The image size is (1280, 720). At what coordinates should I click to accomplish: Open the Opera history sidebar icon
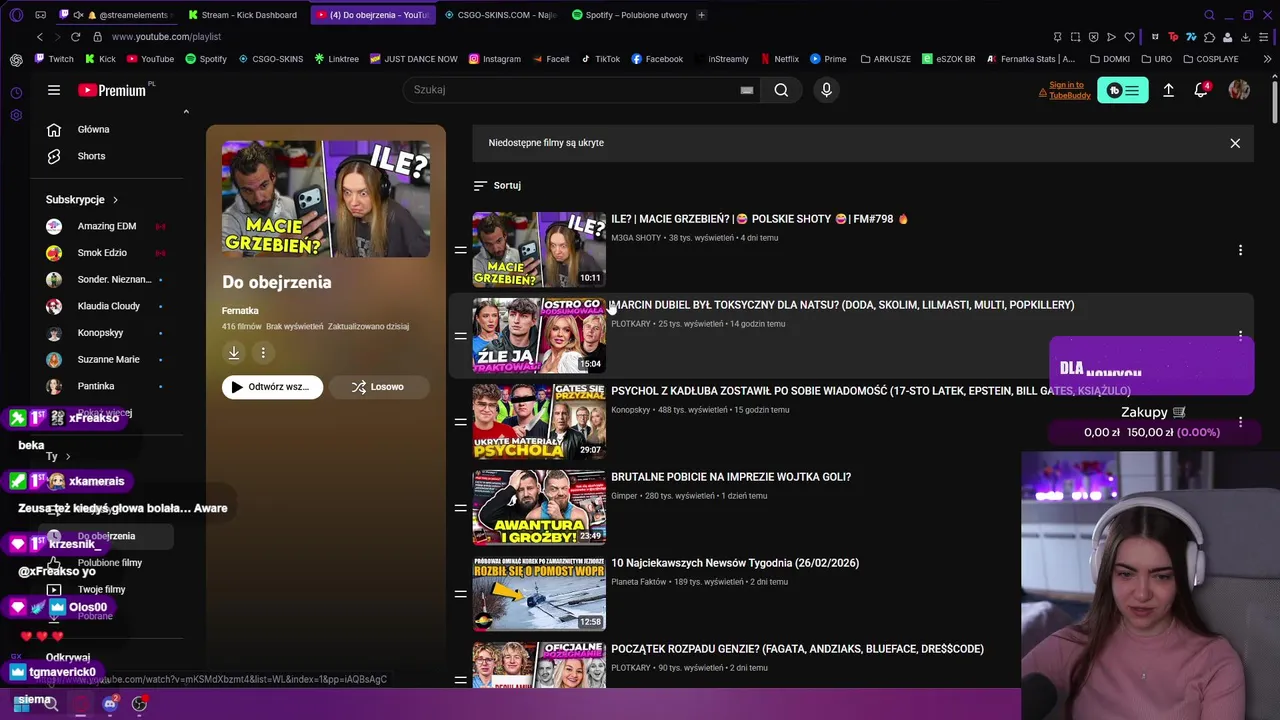[x=16, y=93]
